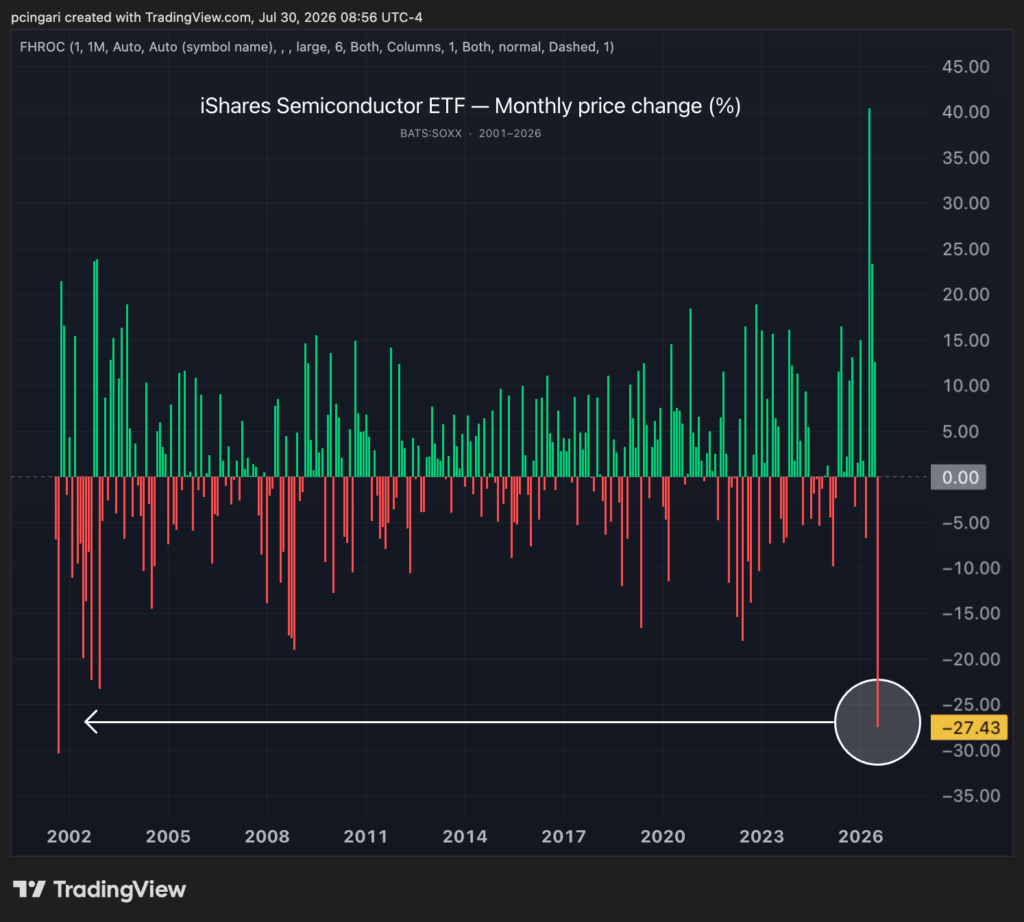
Task: Click the 2005 time axis label
Action: click(x=168, y=836)
